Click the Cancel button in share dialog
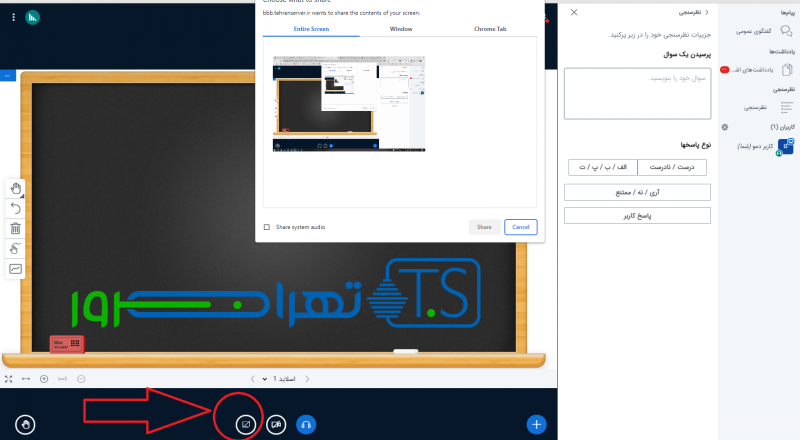800x440 pixels. 521,227
